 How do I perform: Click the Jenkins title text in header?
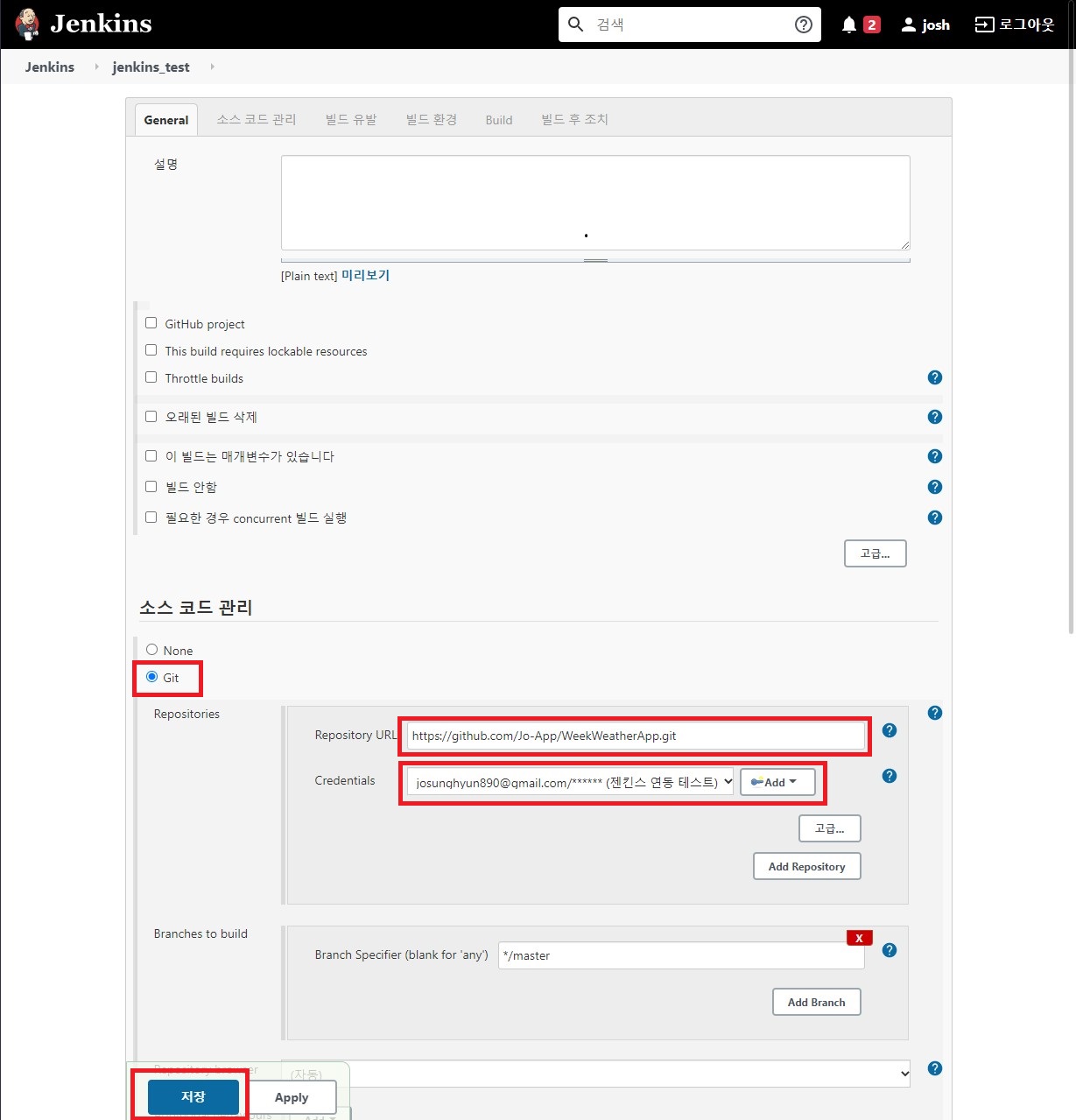(102, 24)
